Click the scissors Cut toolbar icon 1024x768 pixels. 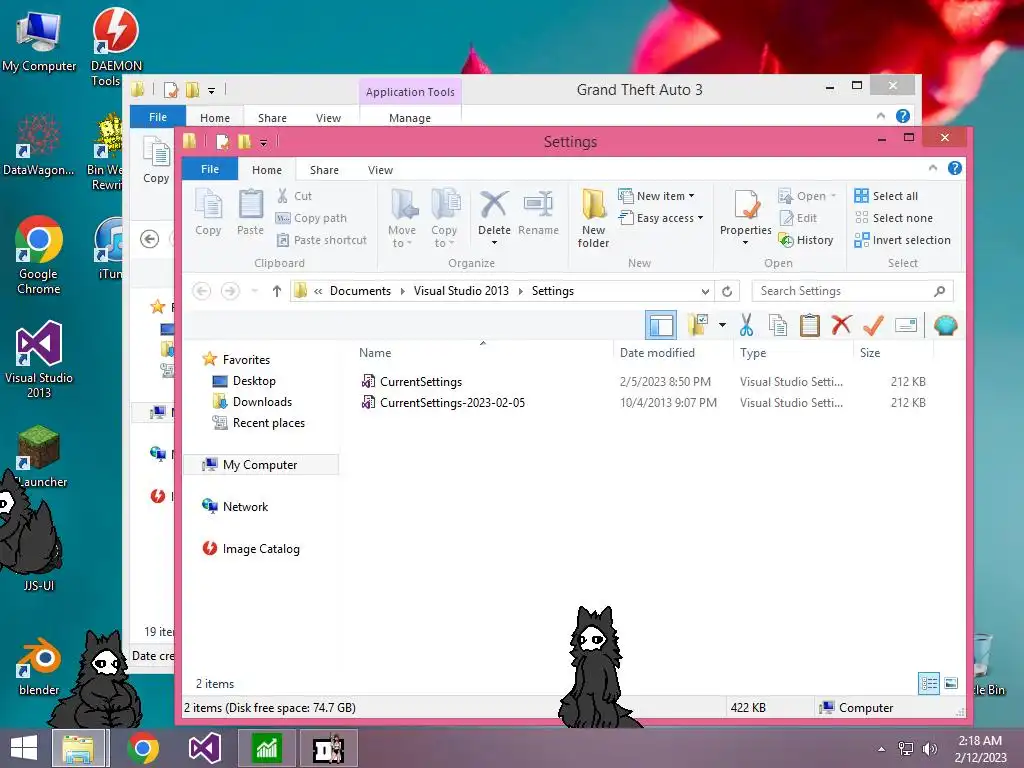click(746, 325)
